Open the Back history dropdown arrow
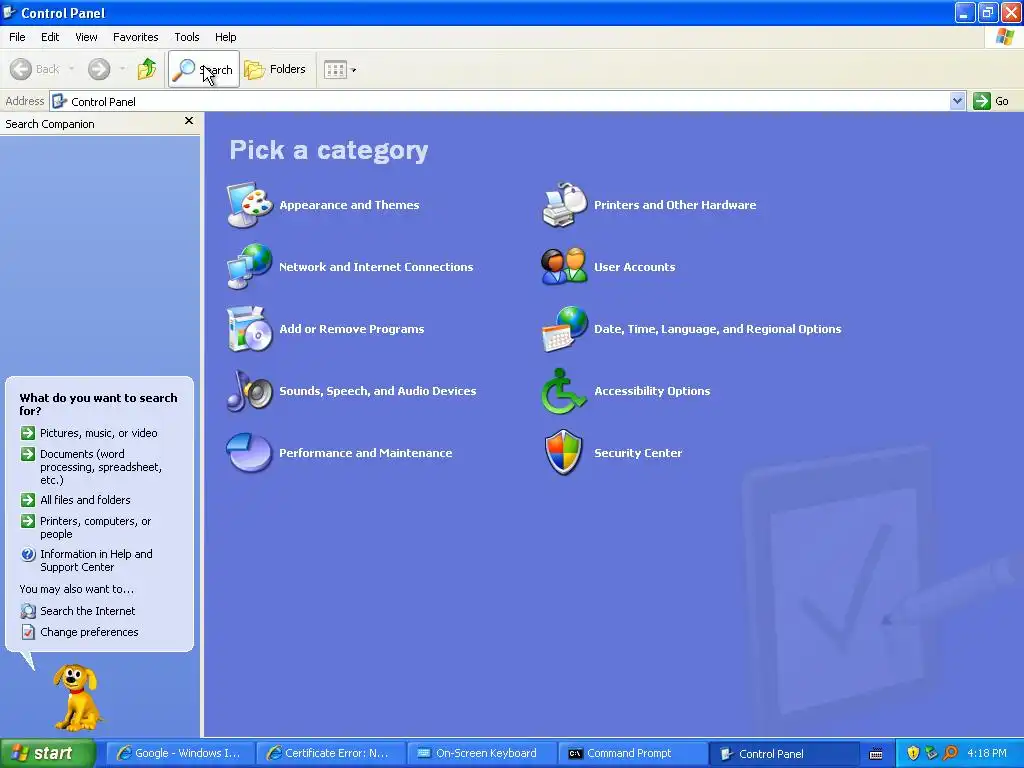 coord(71,69)
